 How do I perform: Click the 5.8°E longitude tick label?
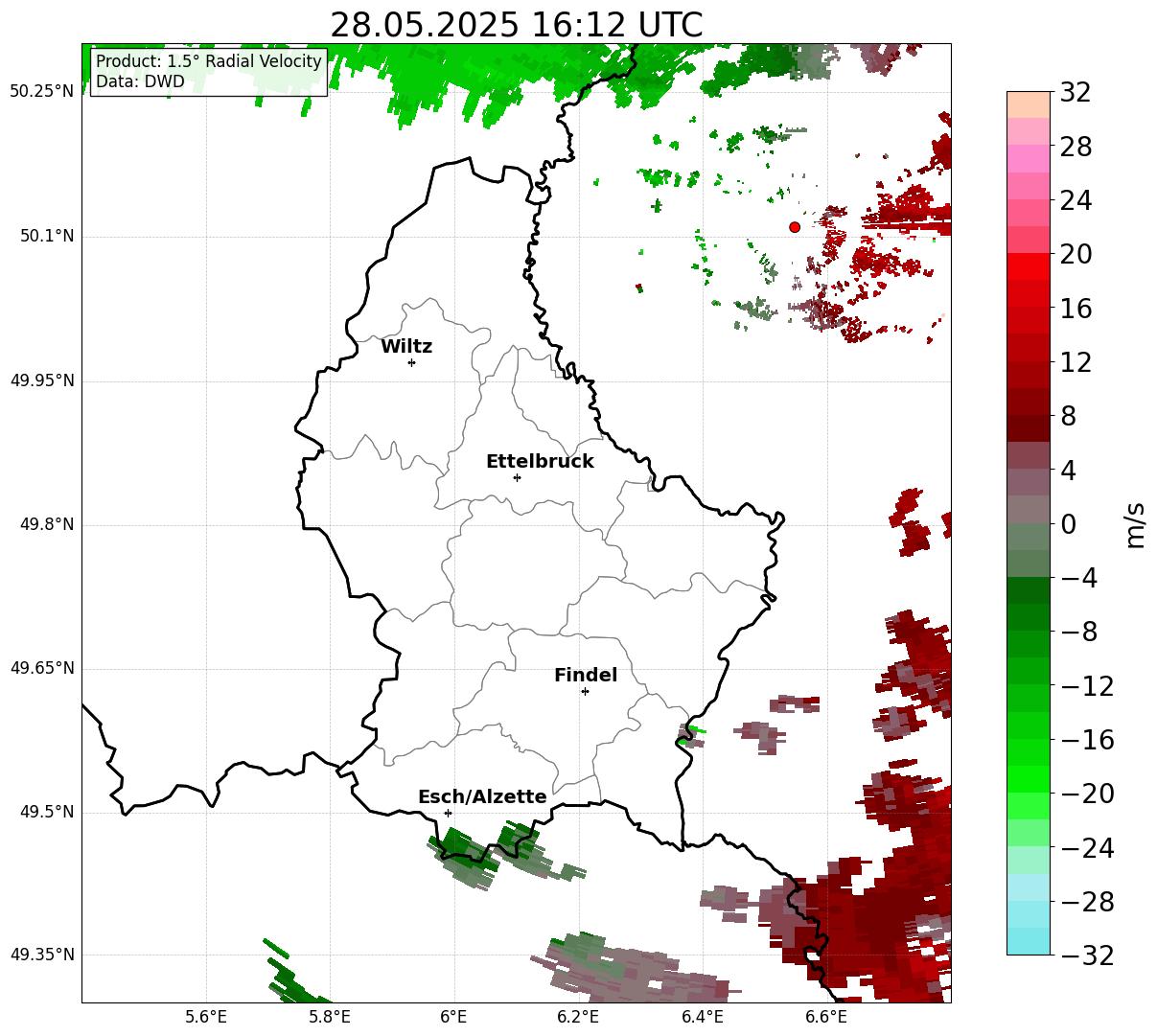click(331, 1016)
